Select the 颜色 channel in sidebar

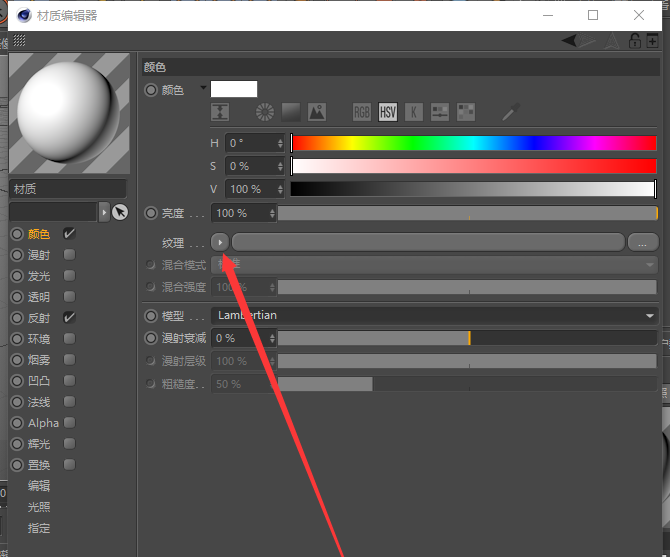[39, 234]
